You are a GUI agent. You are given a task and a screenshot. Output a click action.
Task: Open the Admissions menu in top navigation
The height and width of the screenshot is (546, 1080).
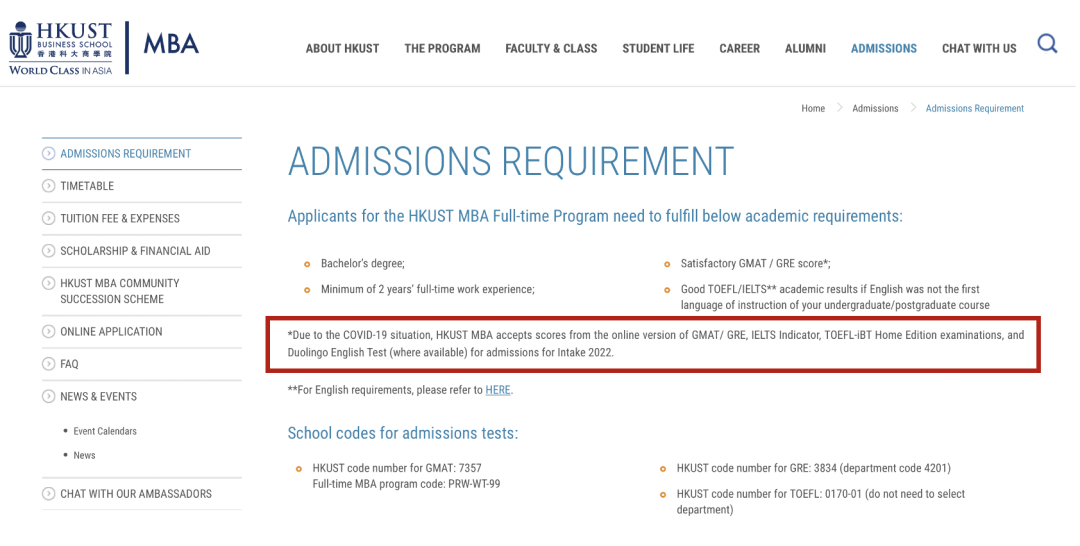pyautogui.click(x=884, y=49)
